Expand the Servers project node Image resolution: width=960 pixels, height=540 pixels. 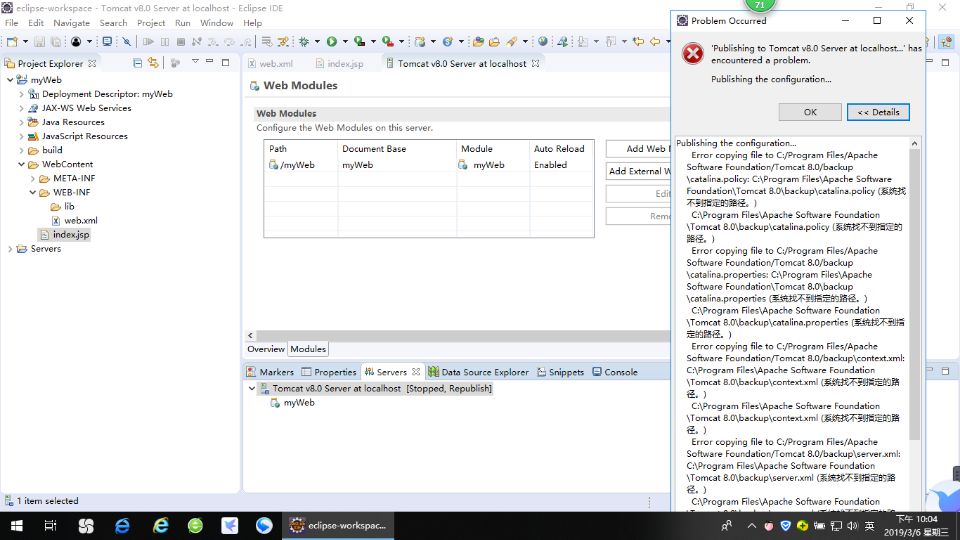click(x=10, y=249)
